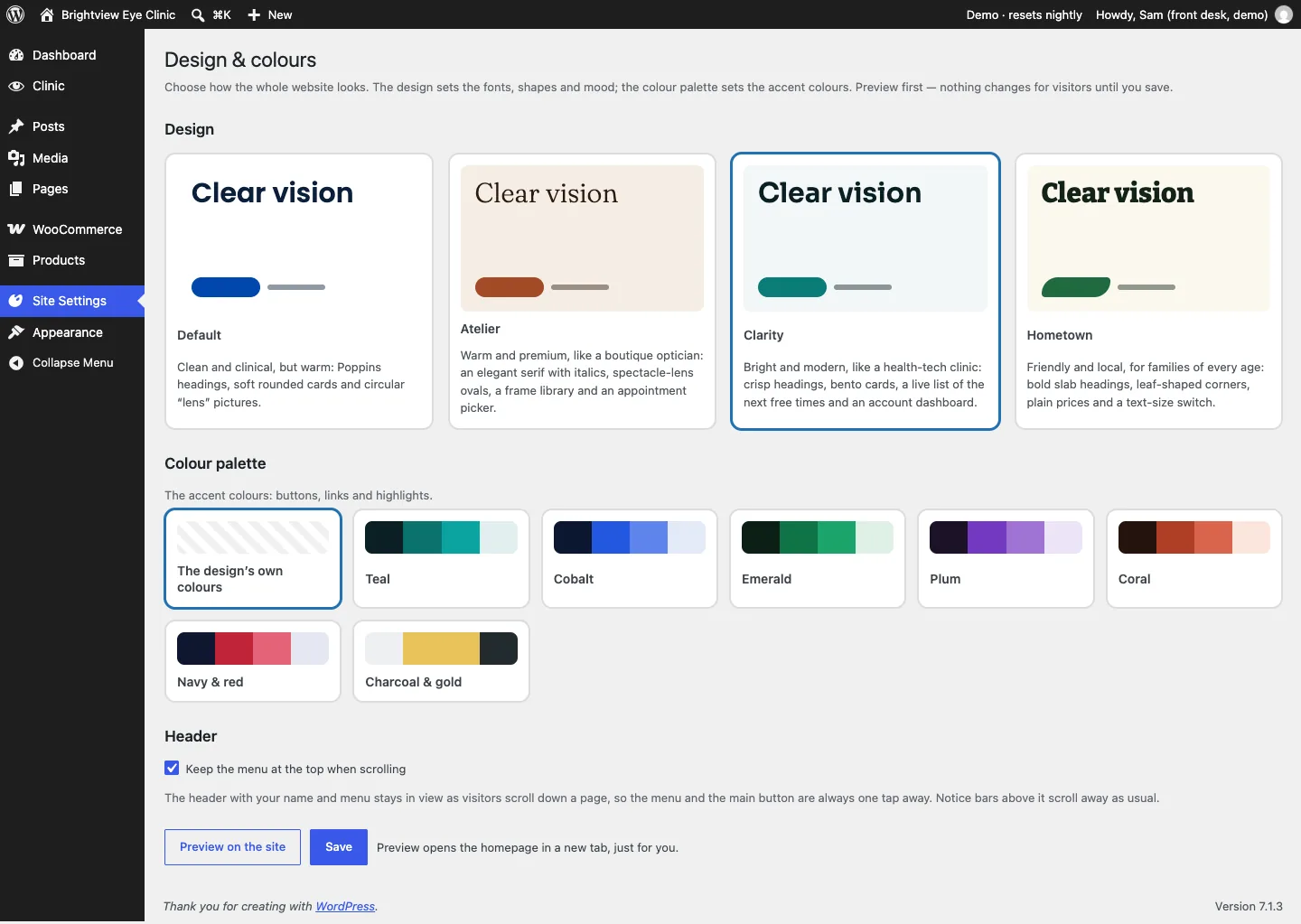This screenshot has width=1301, height=924.
Task: Click the Dashboard gauge icon
Action: click(16, 55)
